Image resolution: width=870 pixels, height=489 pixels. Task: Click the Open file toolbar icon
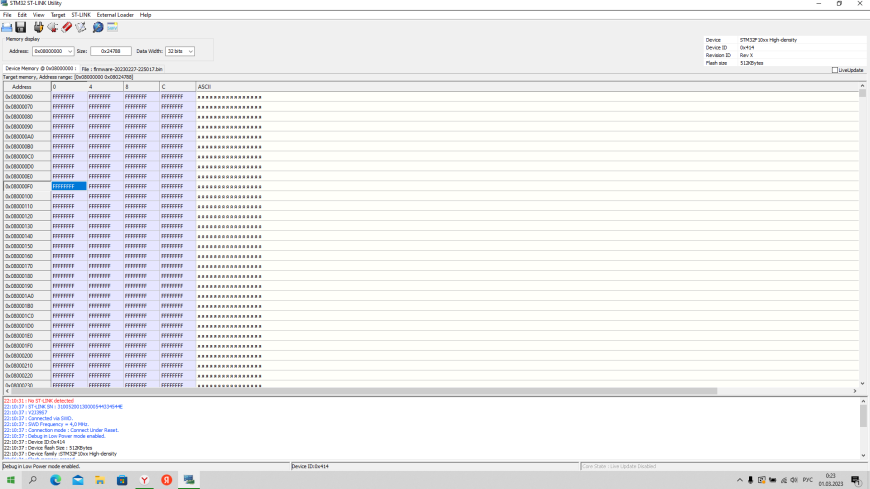pos(7,27)
